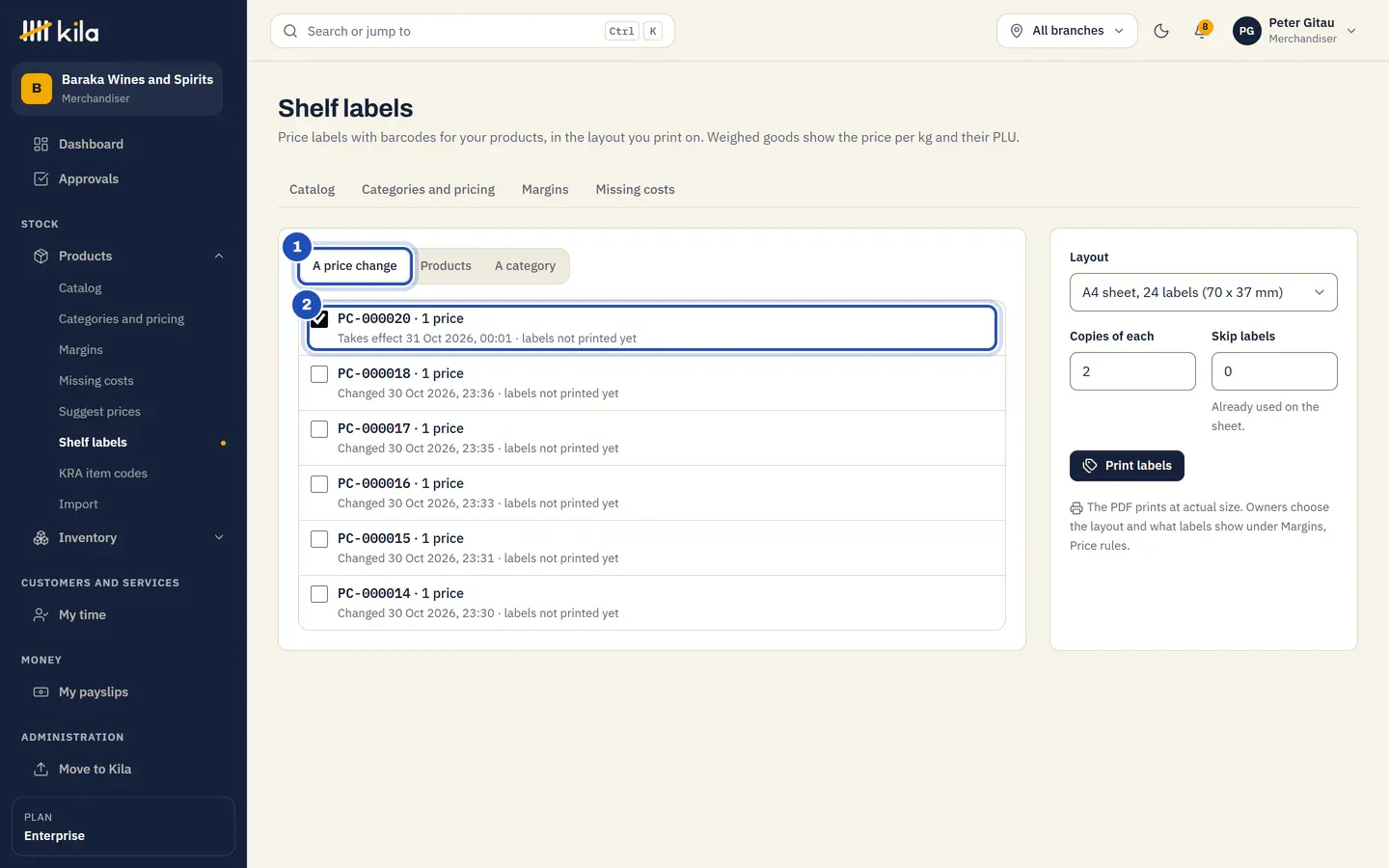Open Suggest prices in the sidebar

(x=99, y=412)
